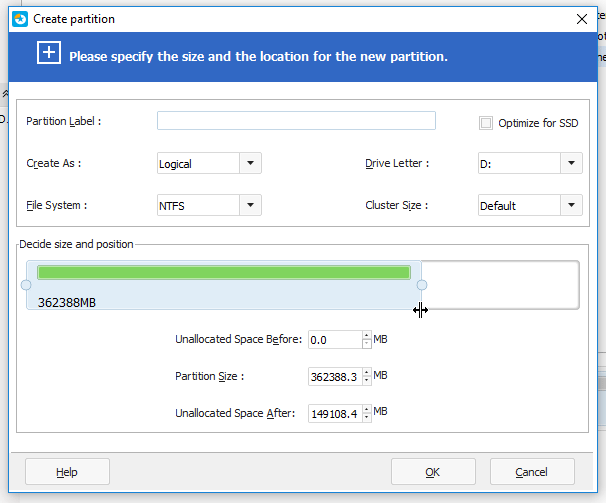
Task: Decrease Partition Size with the down arrow
Action: point(367,381)
